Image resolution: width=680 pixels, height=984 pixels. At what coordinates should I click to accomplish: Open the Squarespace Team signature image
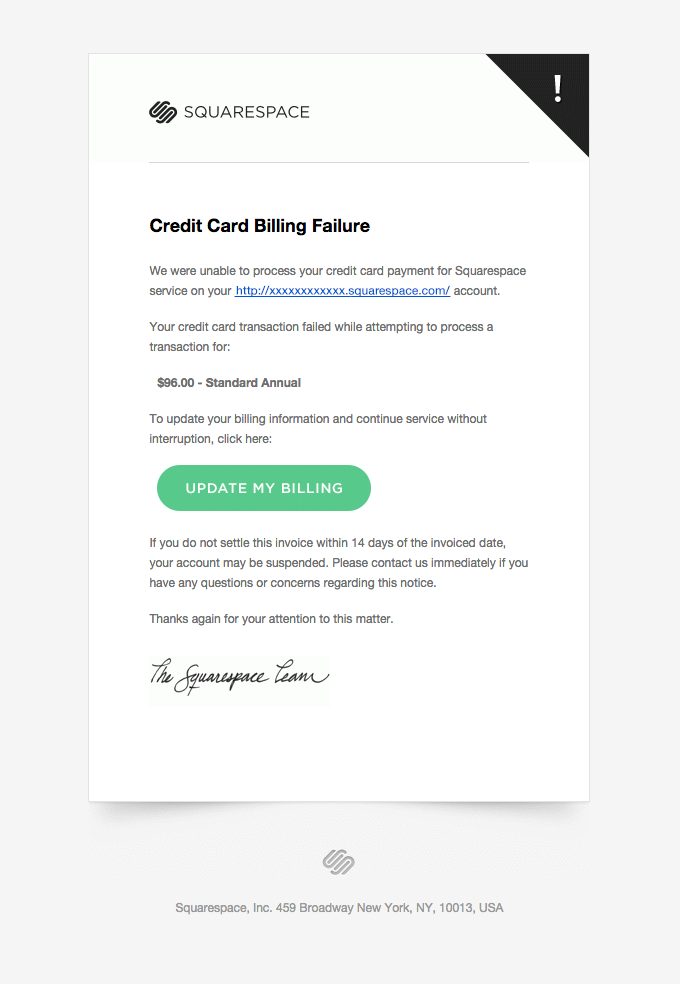point(238,677)
